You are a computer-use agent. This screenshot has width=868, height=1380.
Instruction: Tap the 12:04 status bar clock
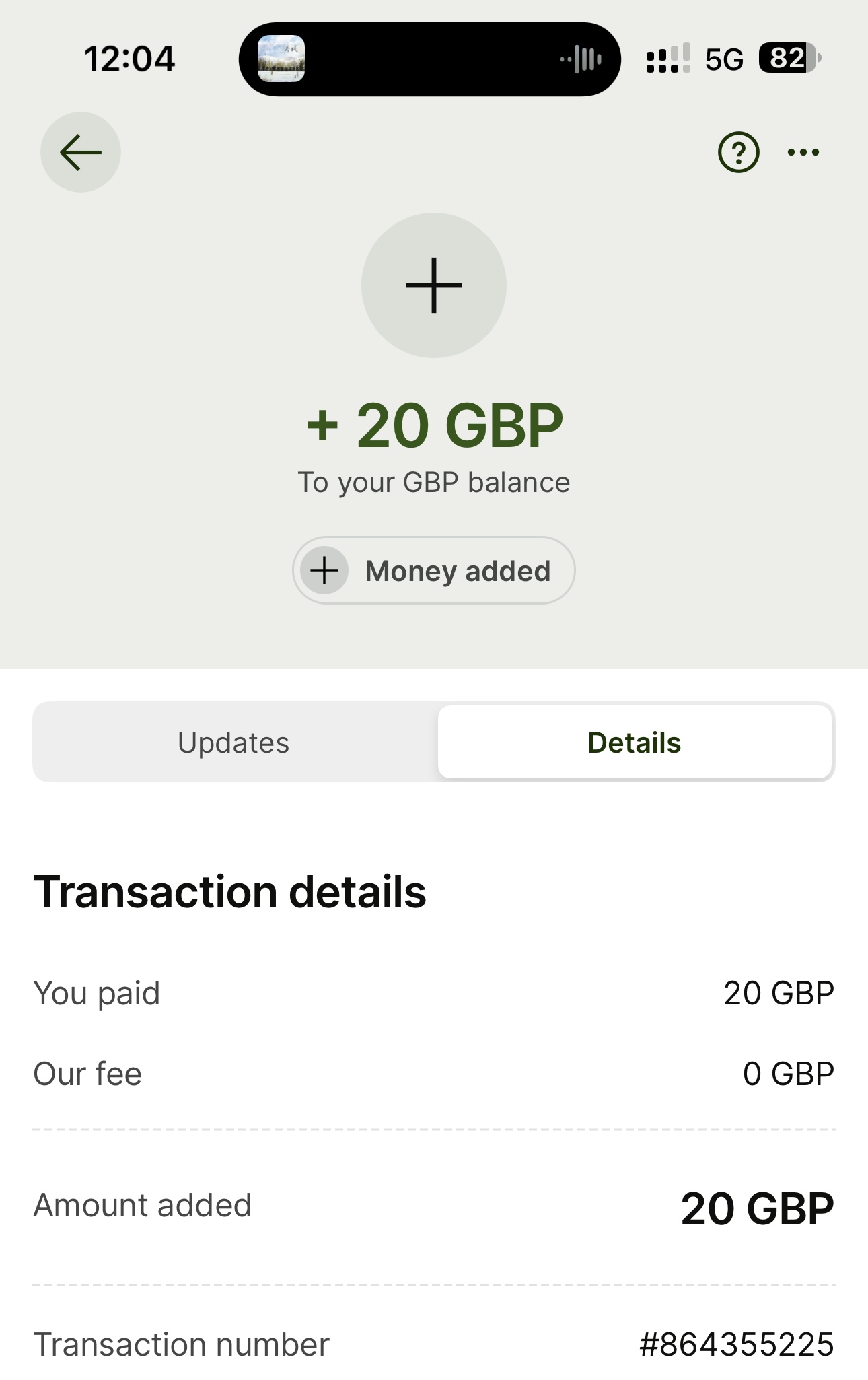click(129, 59)
